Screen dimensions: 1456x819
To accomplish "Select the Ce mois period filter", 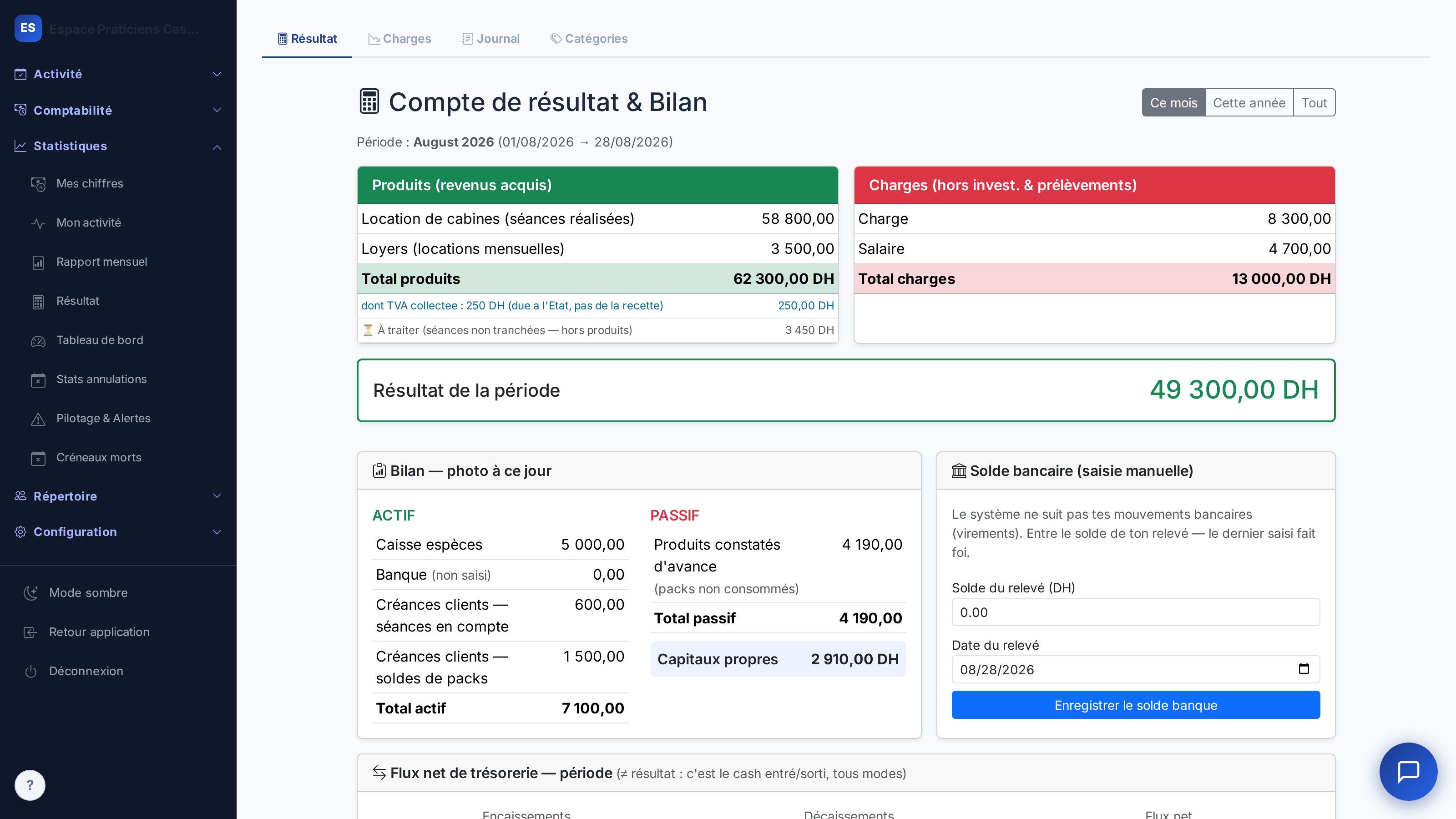I will (1173, 102).
